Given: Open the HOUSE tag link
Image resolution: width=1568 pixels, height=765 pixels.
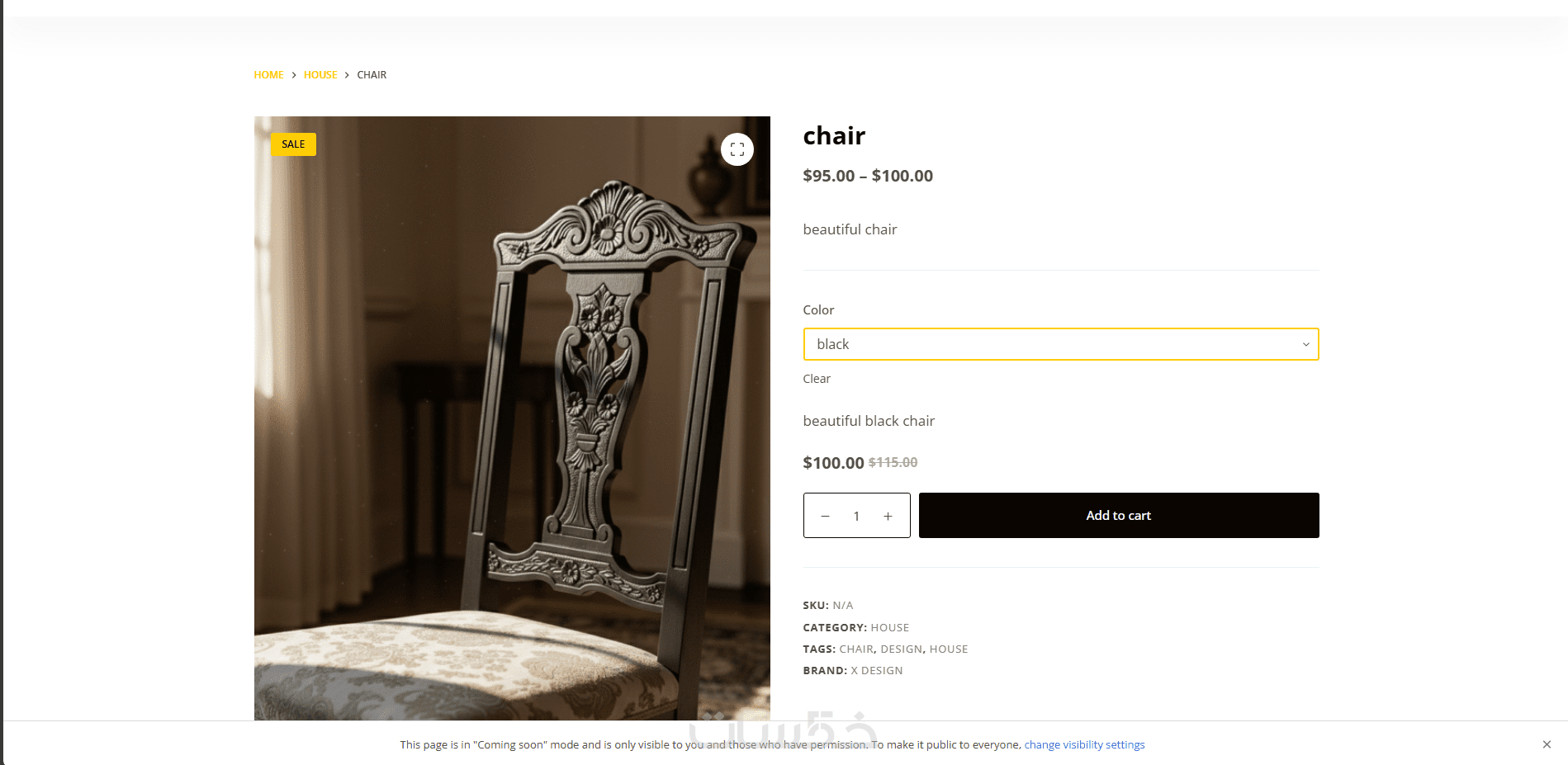Looking at the screenshot, I should [949, 649].
